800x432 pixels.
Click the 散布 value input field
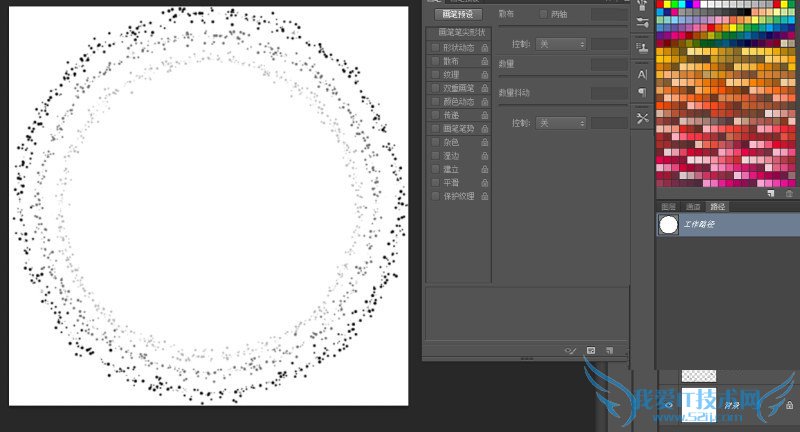click(609, 14)
